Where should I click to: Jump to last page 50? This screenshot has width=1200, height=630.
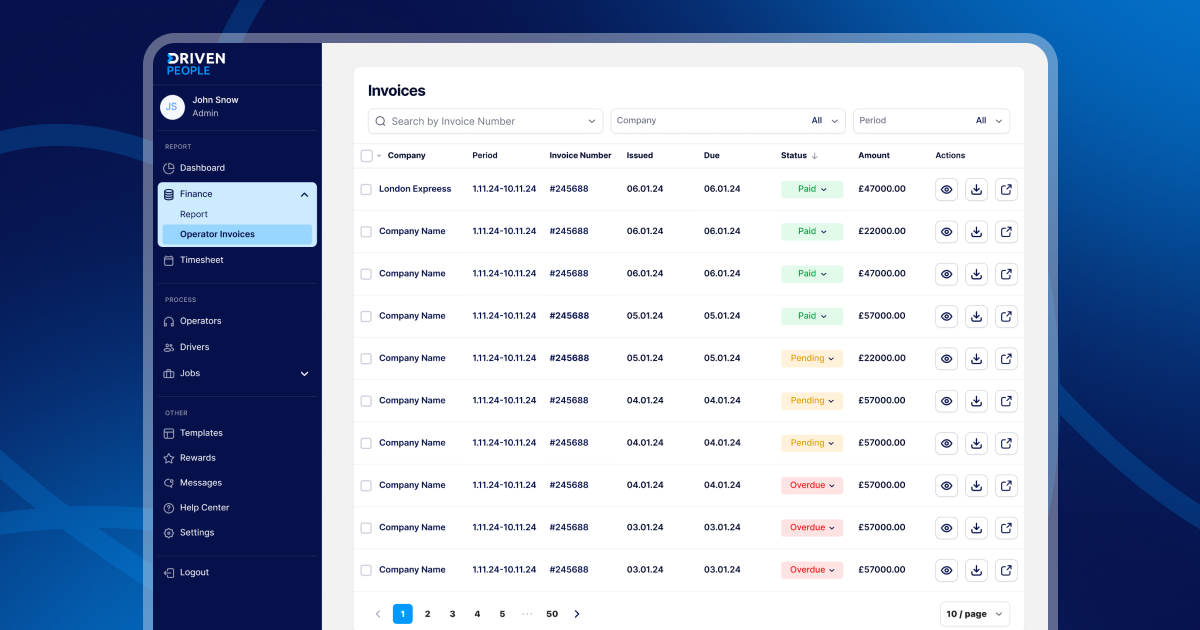tap(552, 614)
